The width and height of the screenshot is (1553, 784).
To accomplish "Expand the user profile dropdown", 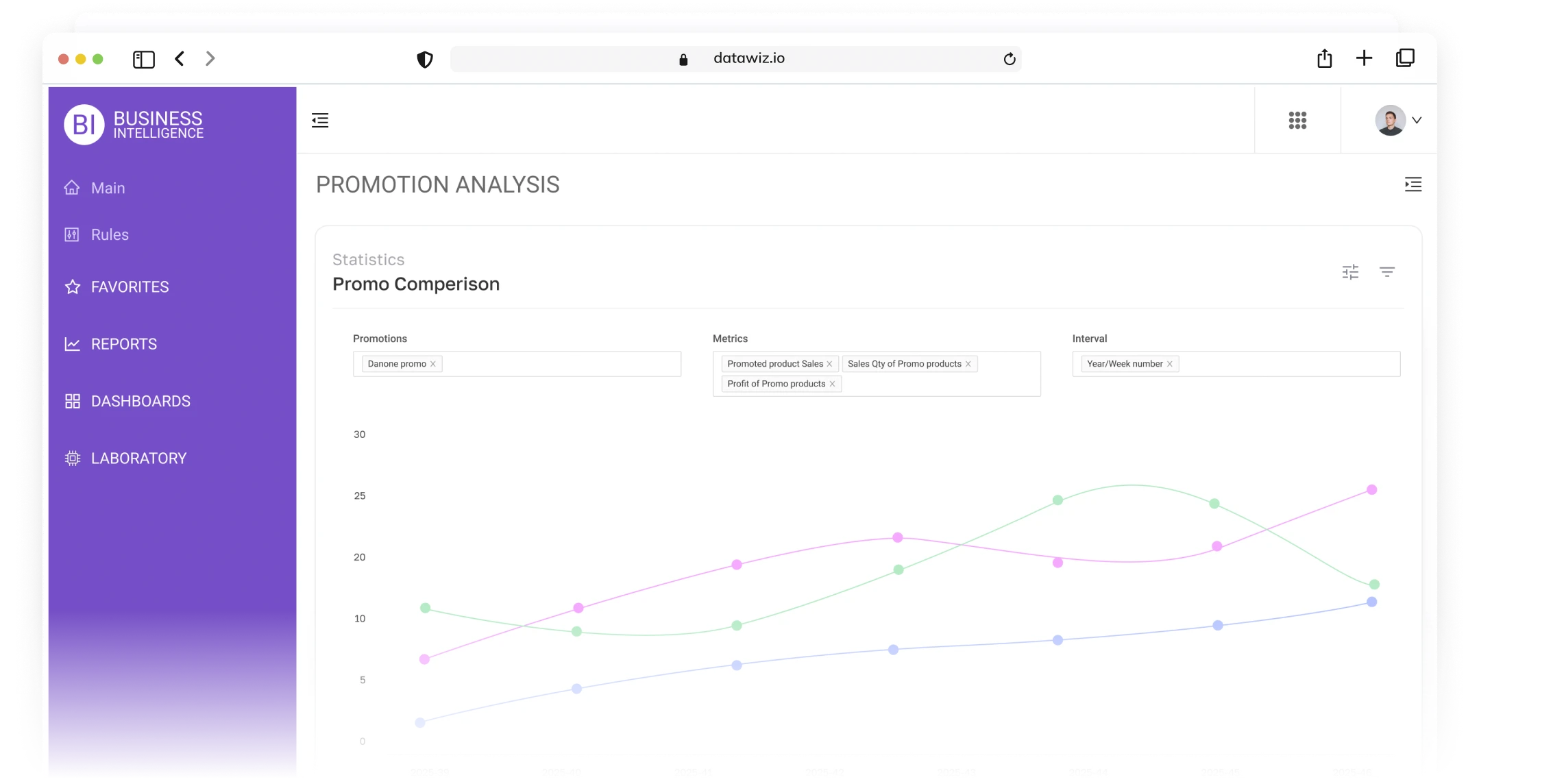I will coord(1417,120).
